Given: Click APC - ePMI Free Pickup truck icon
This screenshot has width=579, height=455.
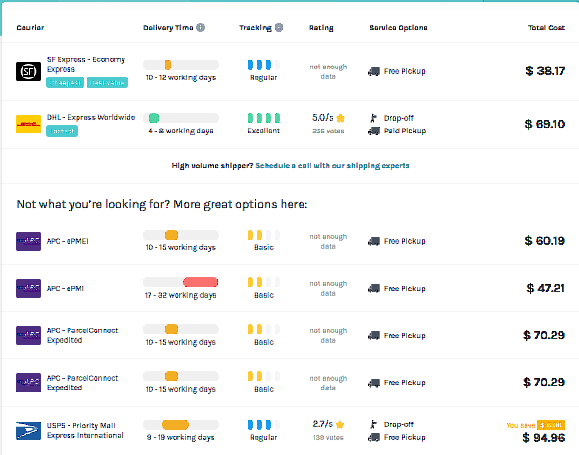Looking at the screenshot, I should (x=374, y=288).
